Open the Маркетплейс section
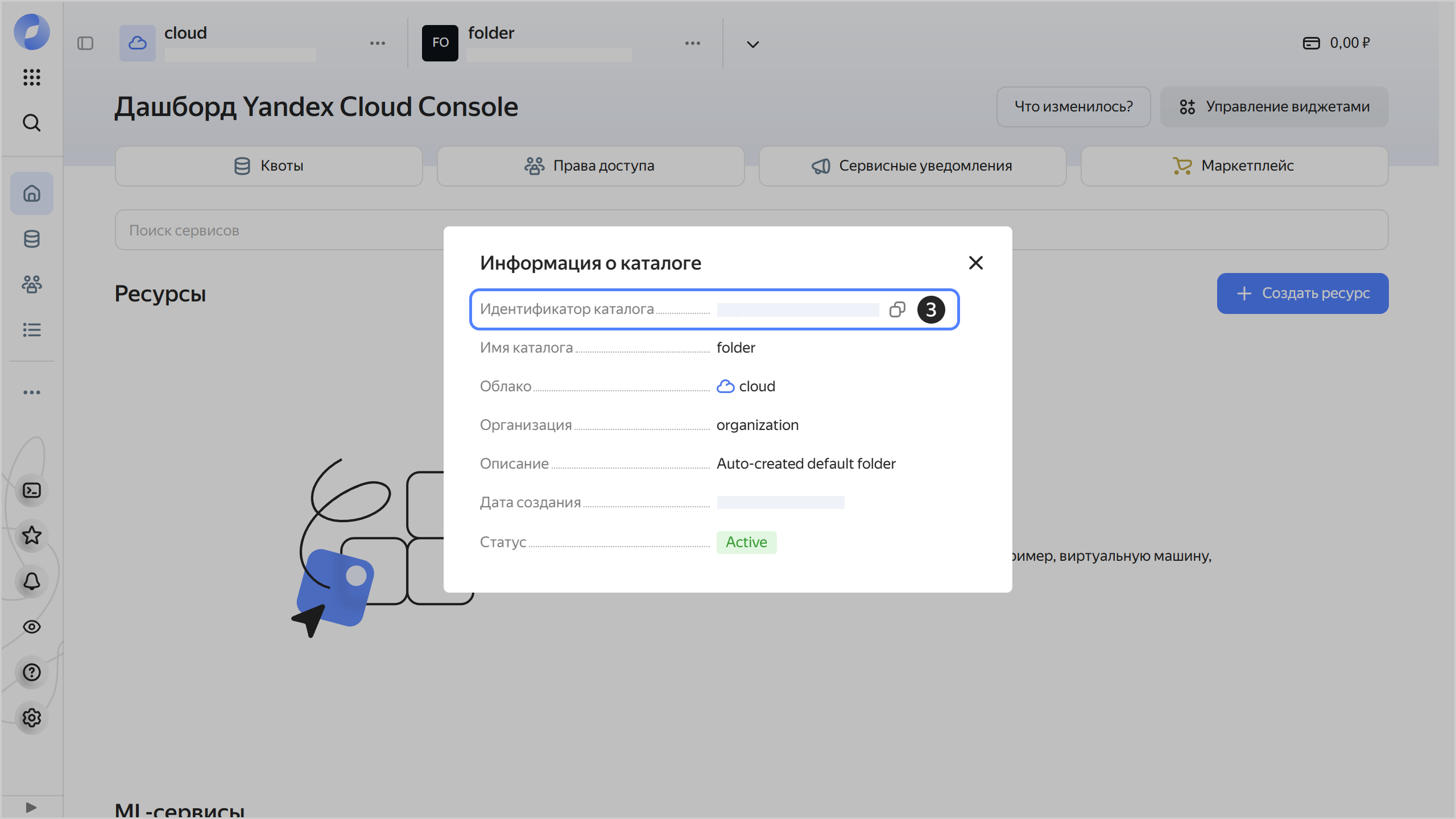Viewport: 1456px width, 819px height. pos(1234,166)
